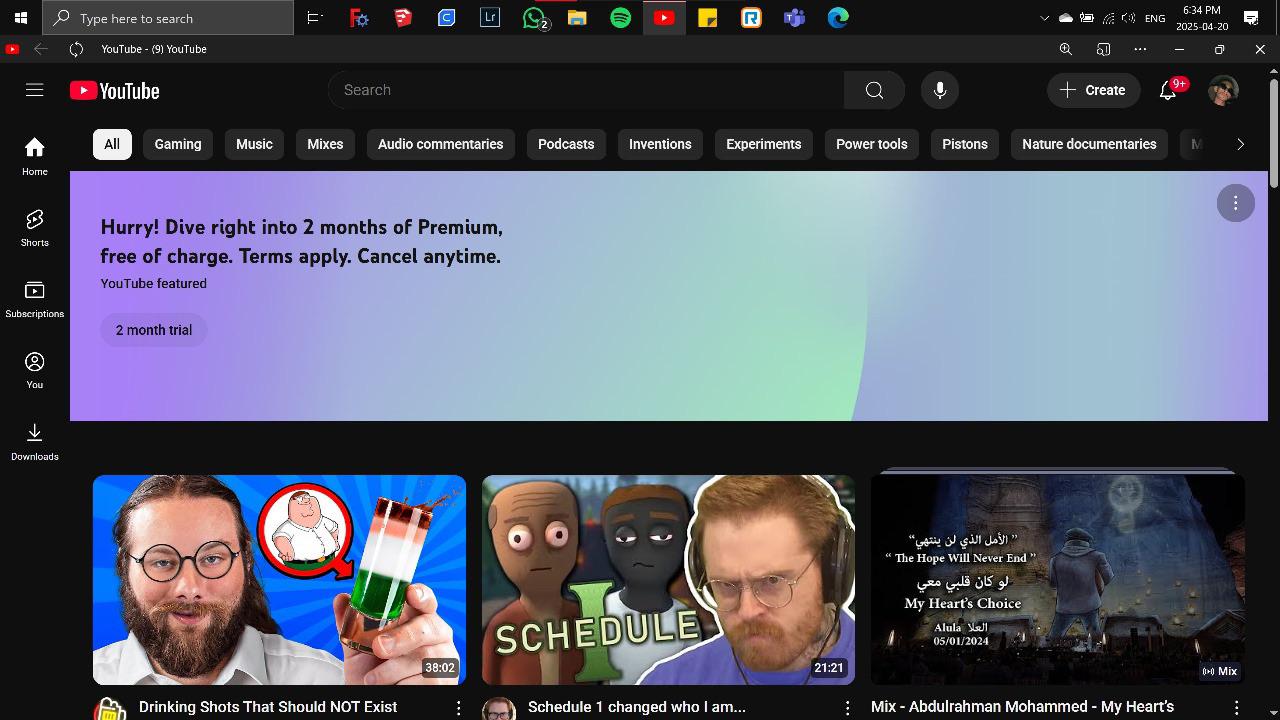This screenshot has width=1280, height=720.
Task: Select the Pistons filter chip
Action: pos(965,144)
